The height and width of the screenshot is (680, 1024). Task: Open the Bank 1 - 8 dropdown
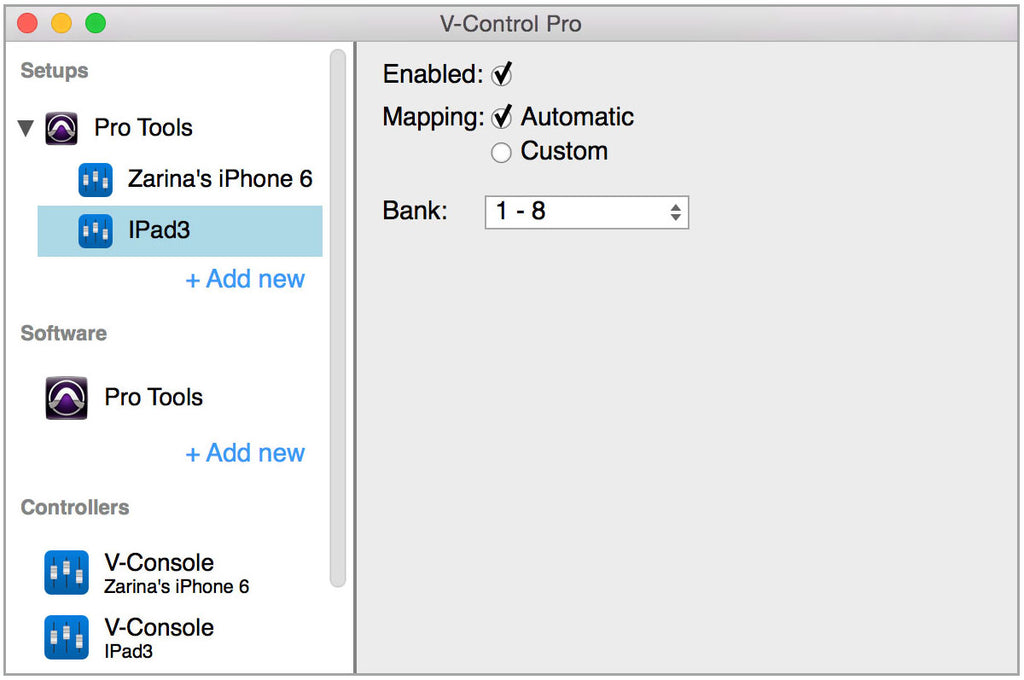click(x=586, y=212)
